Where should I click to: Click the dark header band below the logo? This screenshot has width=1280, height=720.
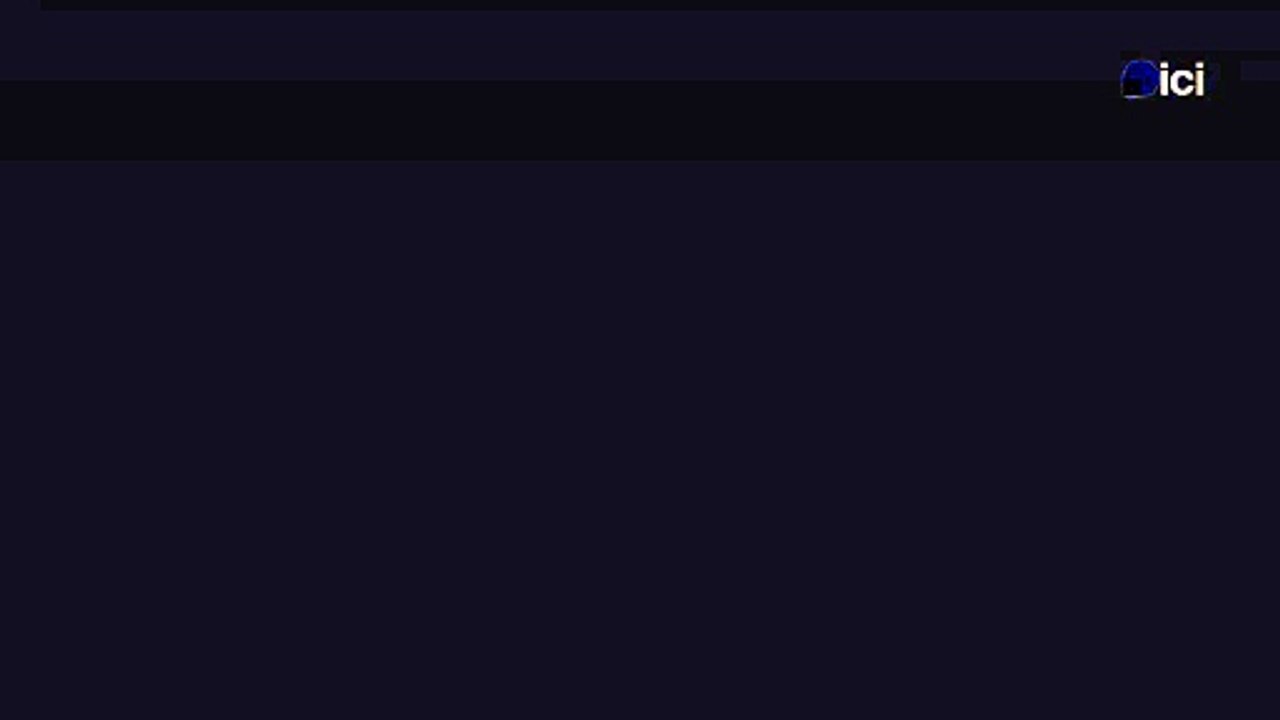point(640,120)
